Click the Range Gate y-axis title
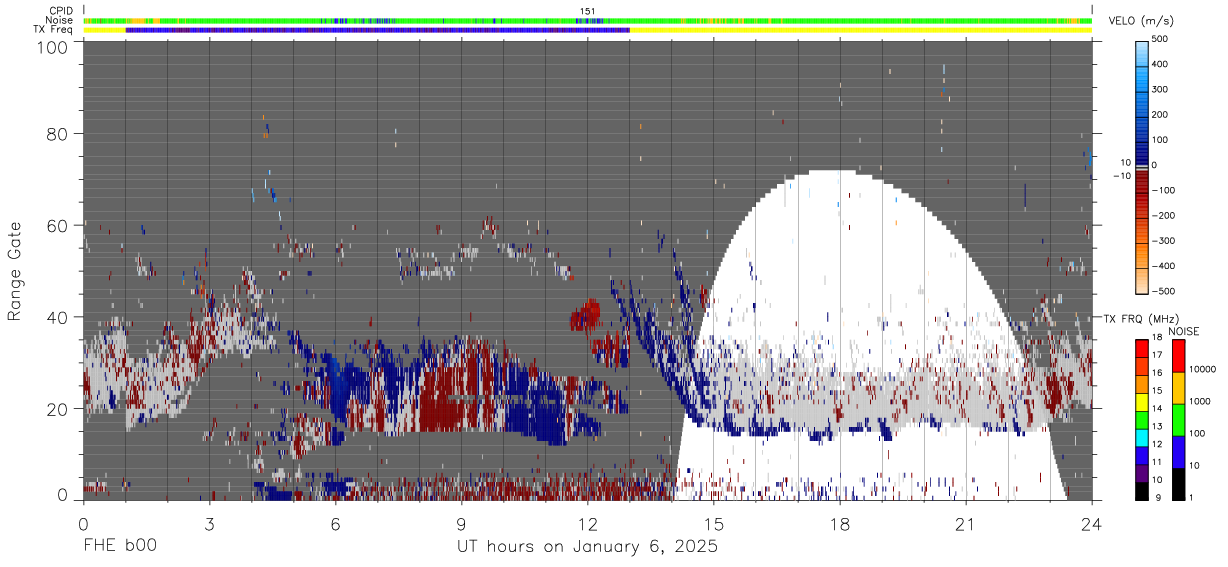 [16, 271]
